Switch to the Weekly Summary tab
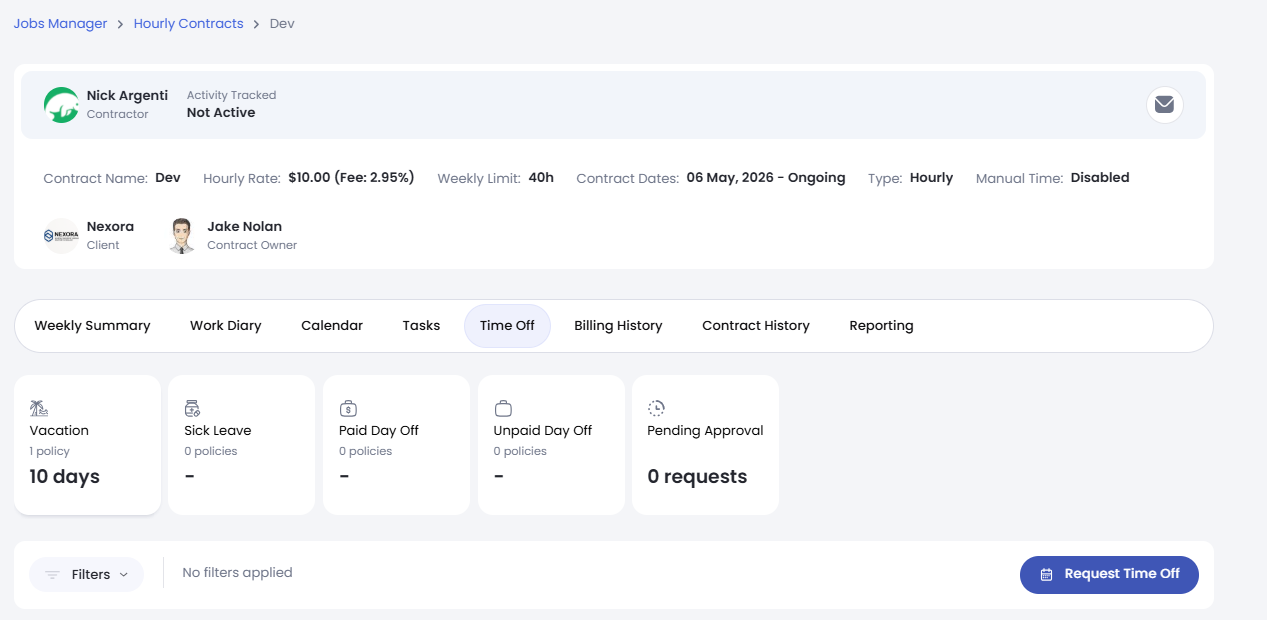This screenshot has width=1267, height=620. pyautogui.click(x=92, y=326)
